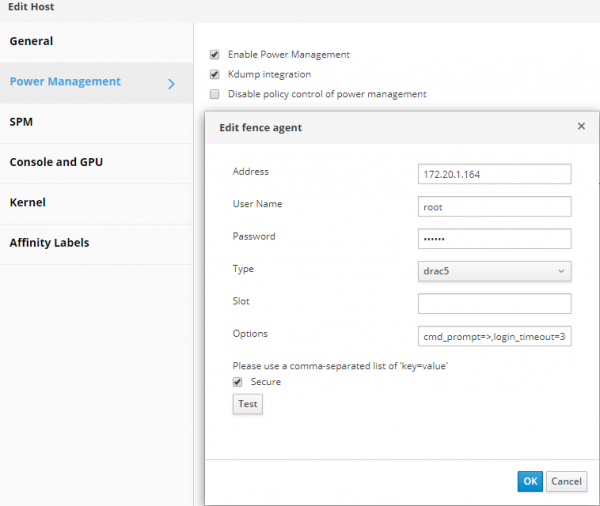Click the Address input field
The height and width of the screenshot is (506, 600).
[494, 174]
